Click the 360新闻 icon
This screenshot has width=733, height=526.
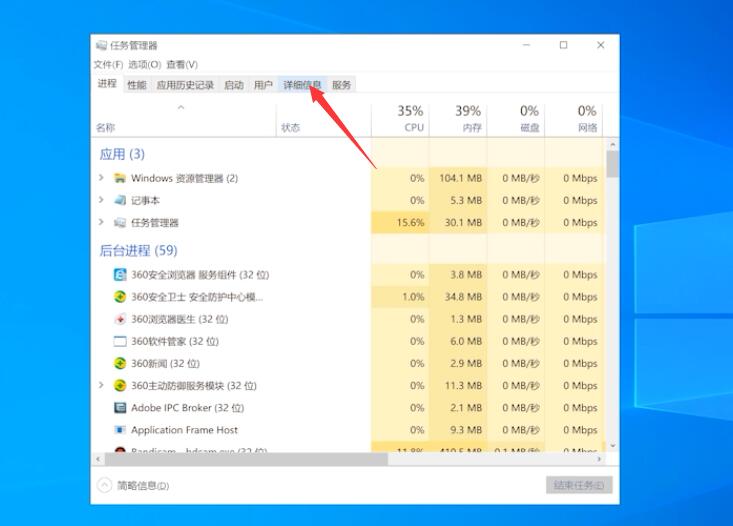[120, 363]
